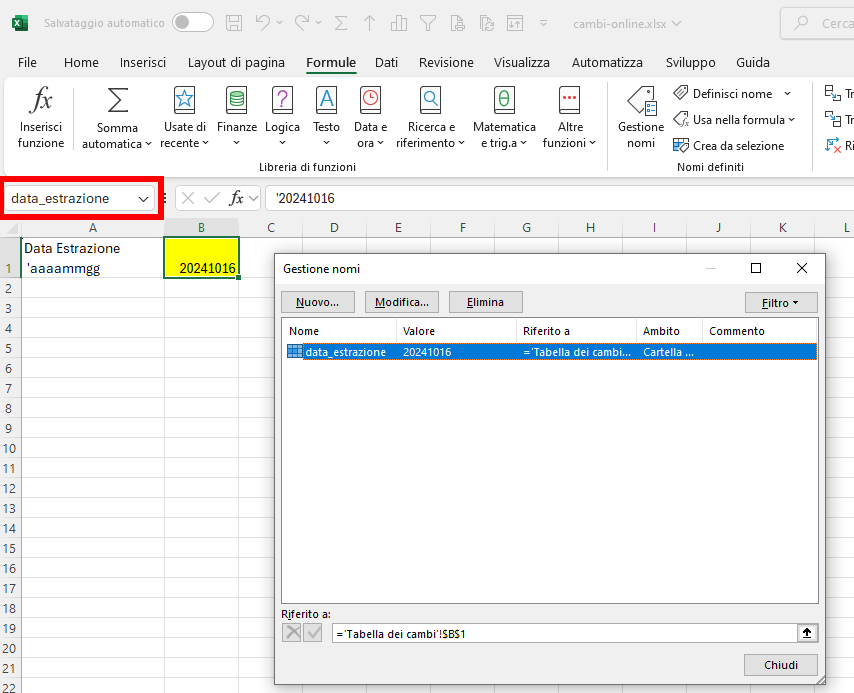Cancel formula bar entry with X
The height and width of the screenshot is (693, 854).
tap(188, 198)
